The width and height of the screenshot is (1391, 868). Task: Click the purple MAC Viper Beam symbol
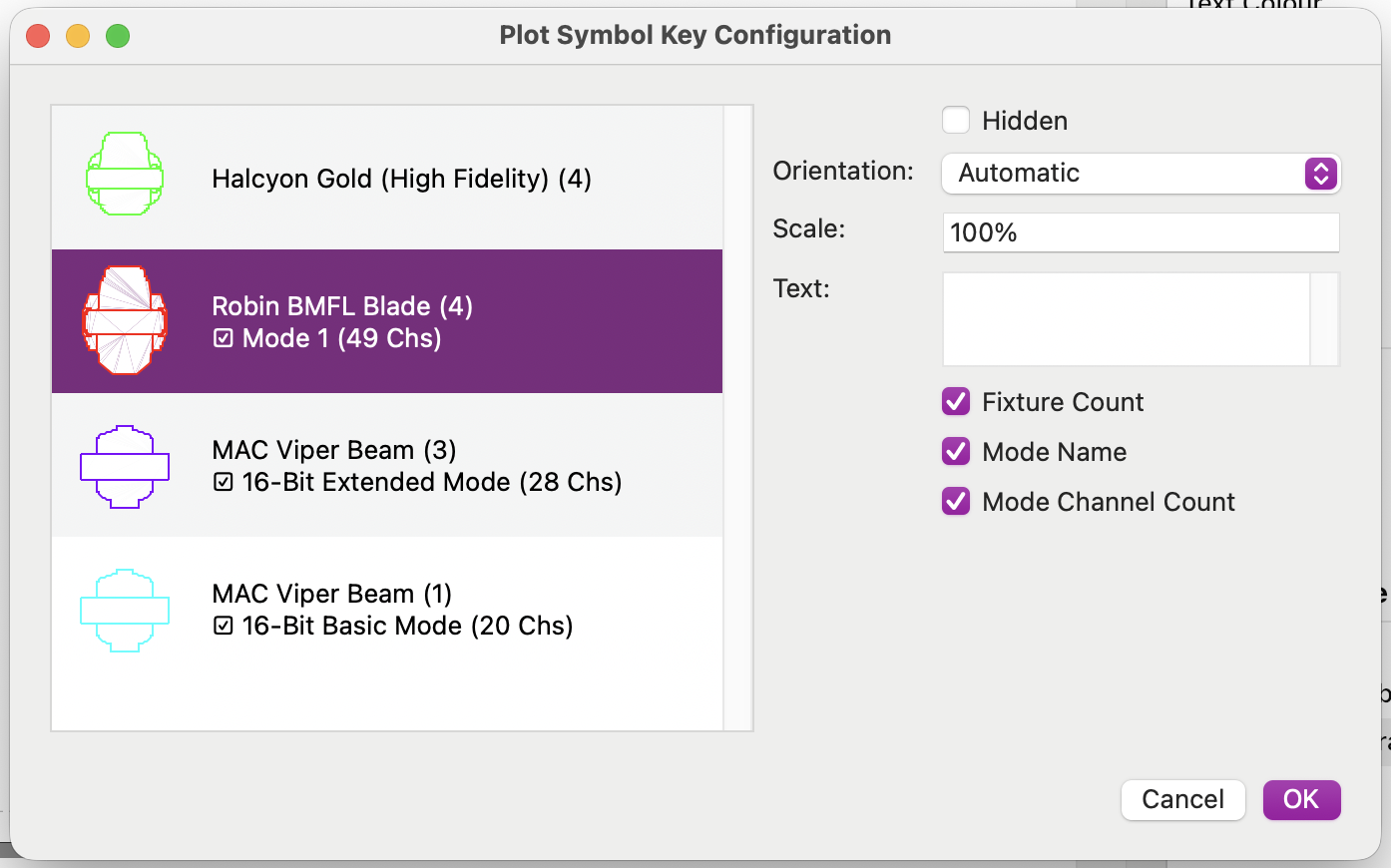[x=124, y=465]
